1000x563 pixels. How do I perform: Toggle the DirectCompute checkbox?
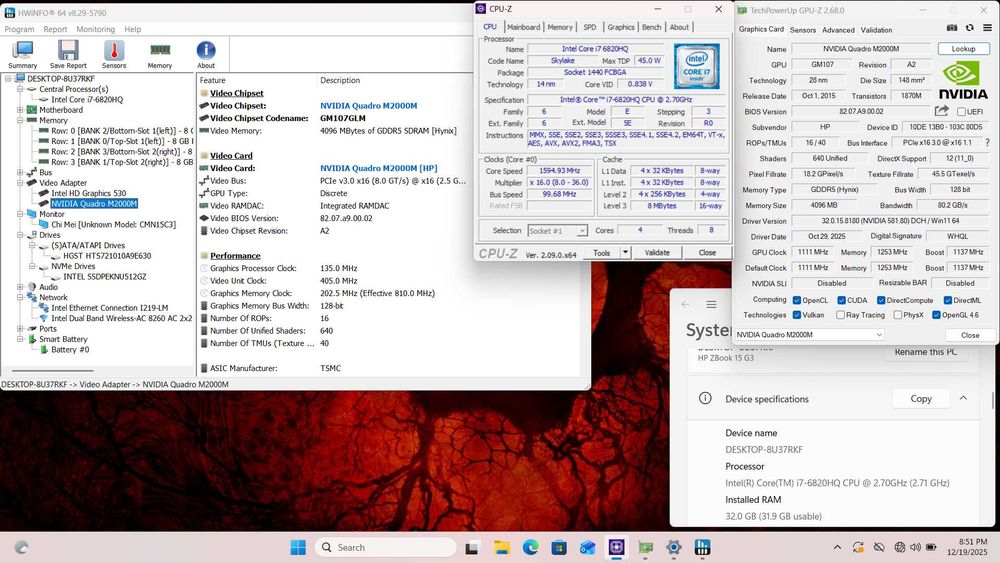point(881,300)
